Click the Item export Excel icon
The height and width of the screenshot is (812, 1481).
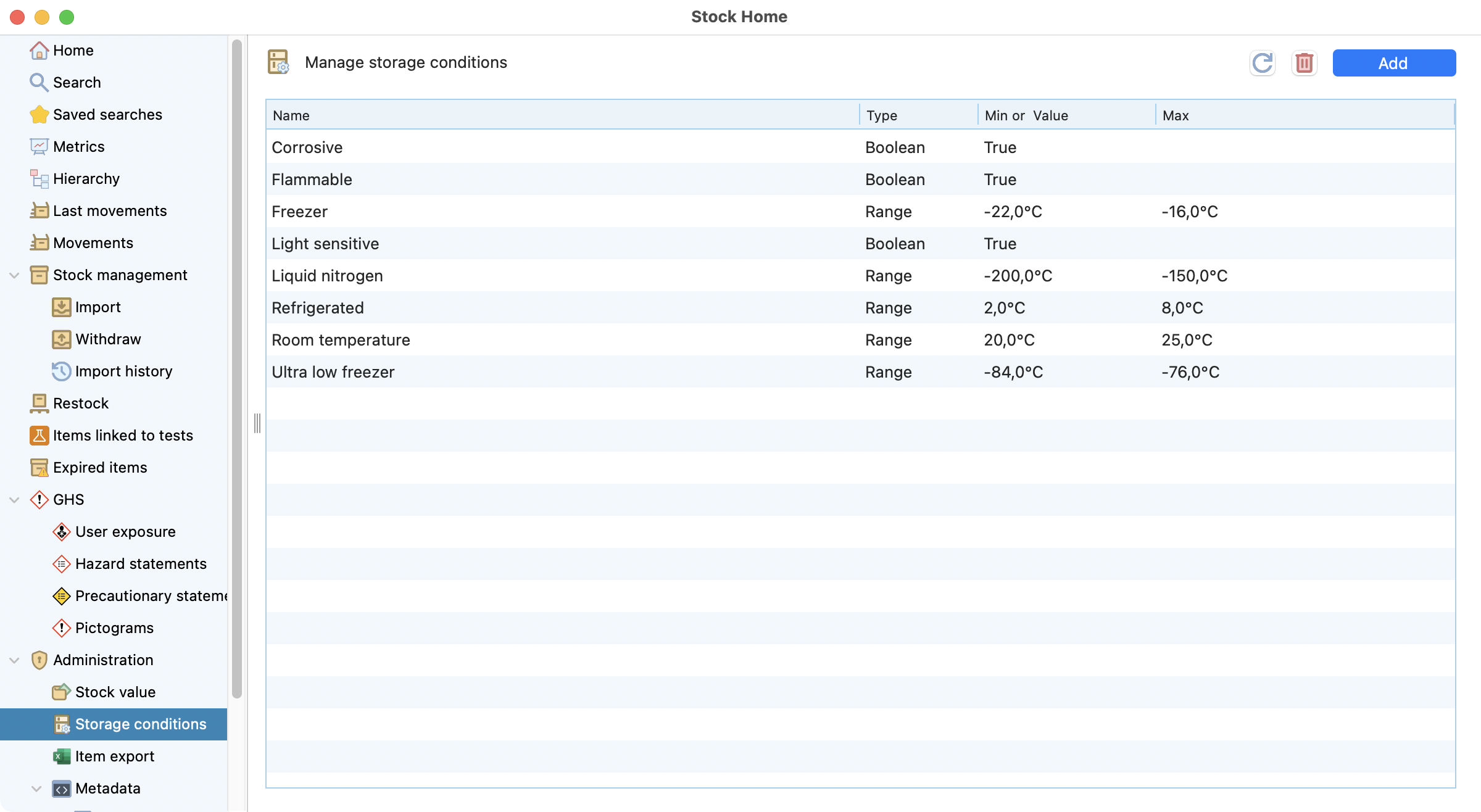click(61, 756)
